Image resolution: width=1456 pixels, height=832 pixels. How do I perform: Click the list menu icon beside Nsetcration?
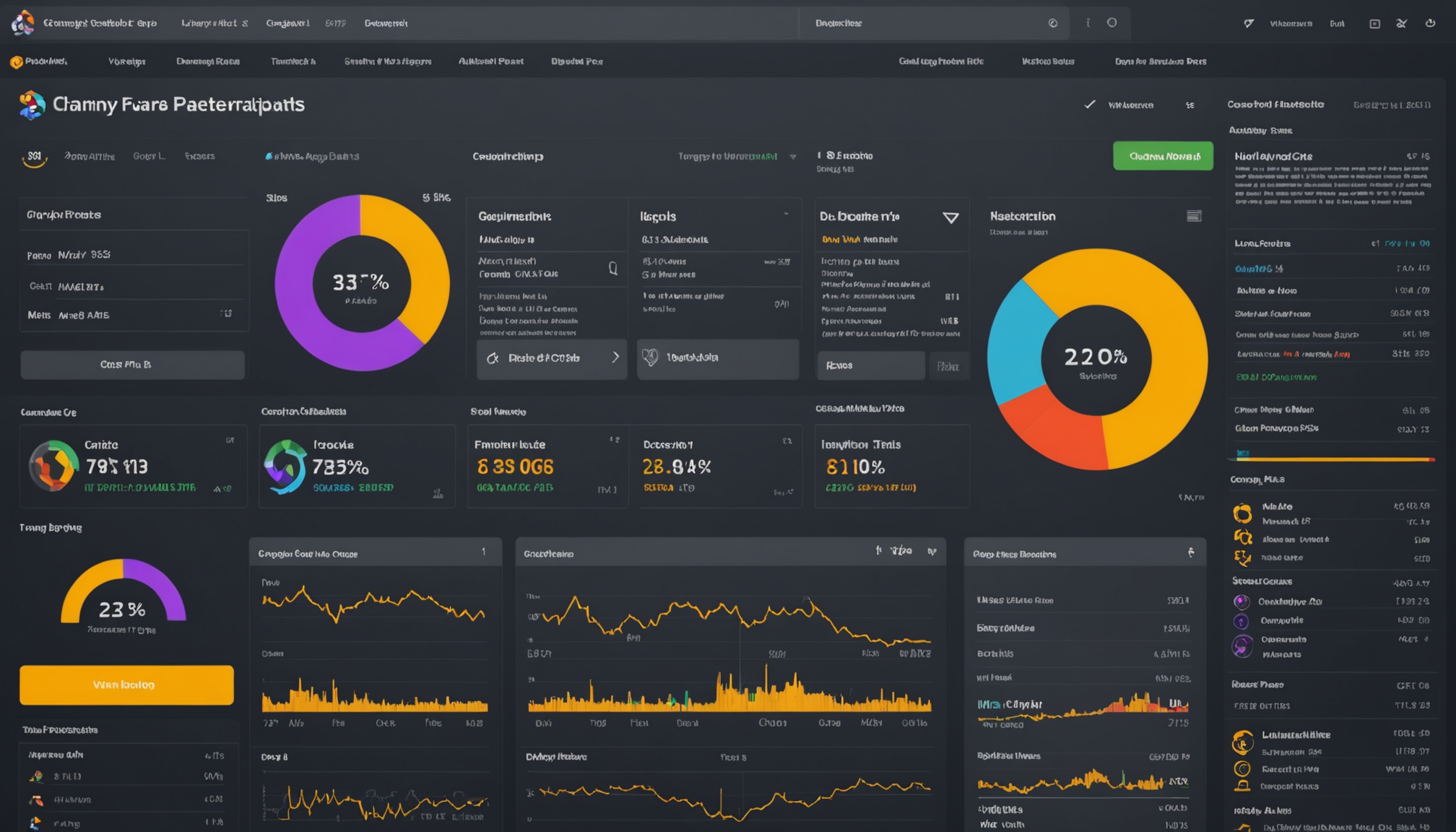tap(1194, 216)
